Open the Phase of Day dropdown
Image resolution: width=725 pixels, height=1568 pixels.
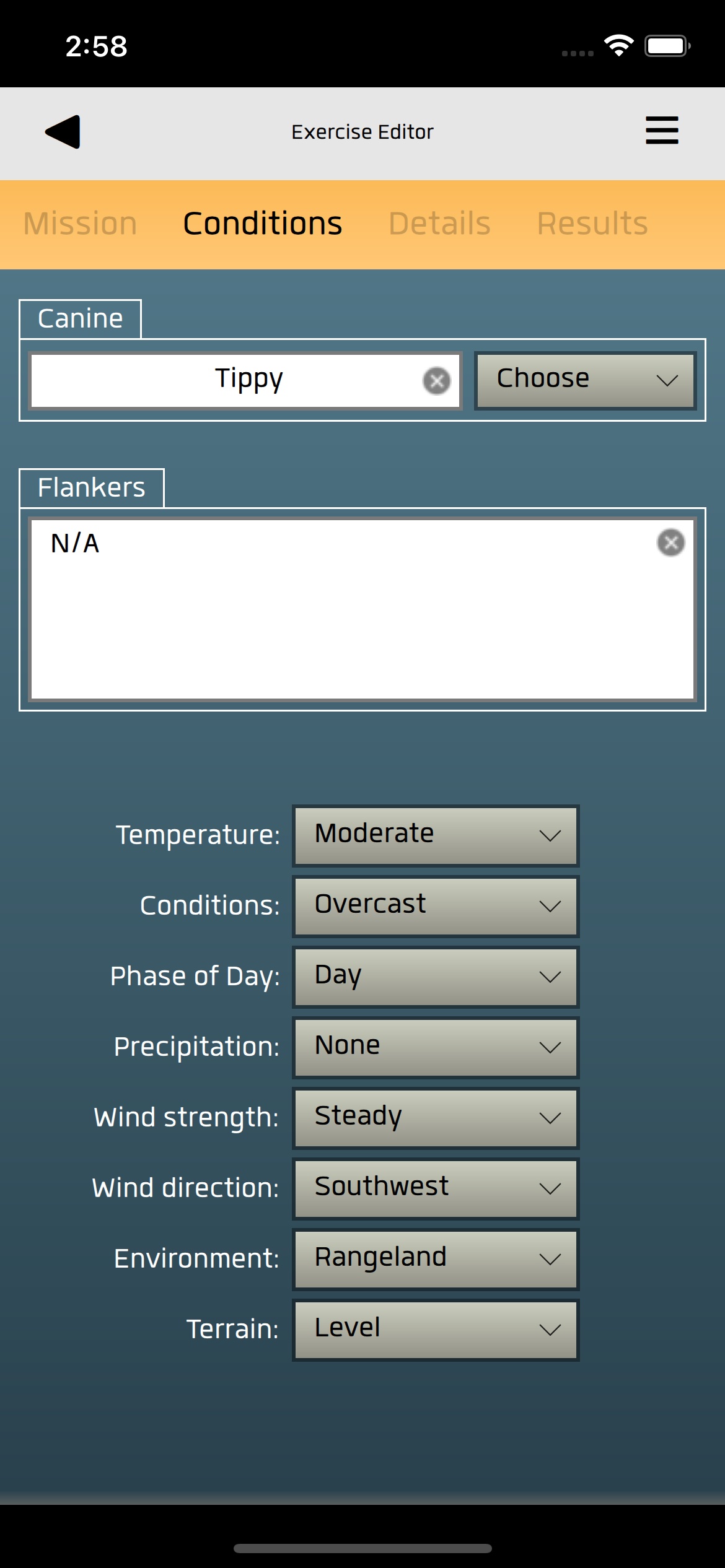(x=436, y=976)
